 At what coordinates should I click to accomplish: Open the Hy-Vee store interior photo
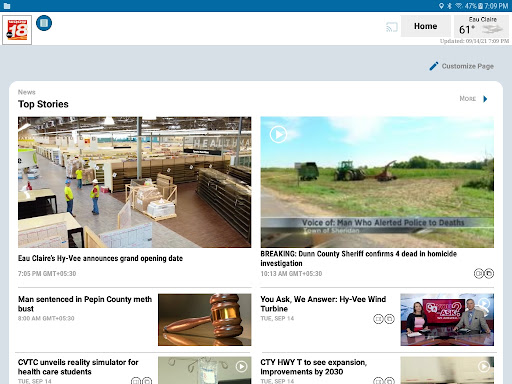[x=134, y=182]
